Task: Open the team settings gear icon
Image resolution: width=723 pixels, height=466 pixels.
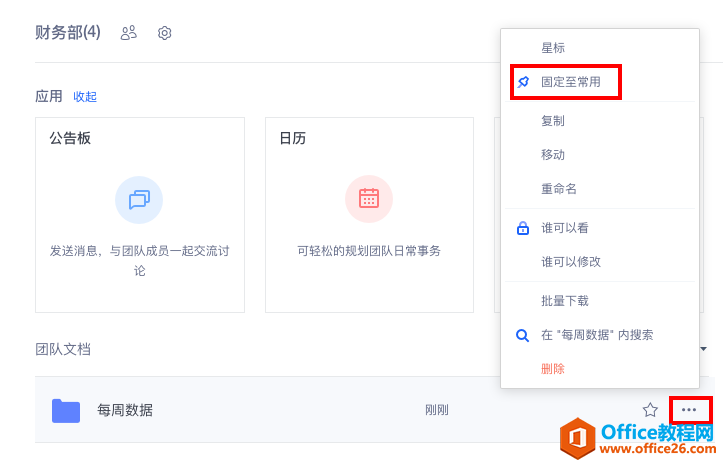Action: pos(165,33)
